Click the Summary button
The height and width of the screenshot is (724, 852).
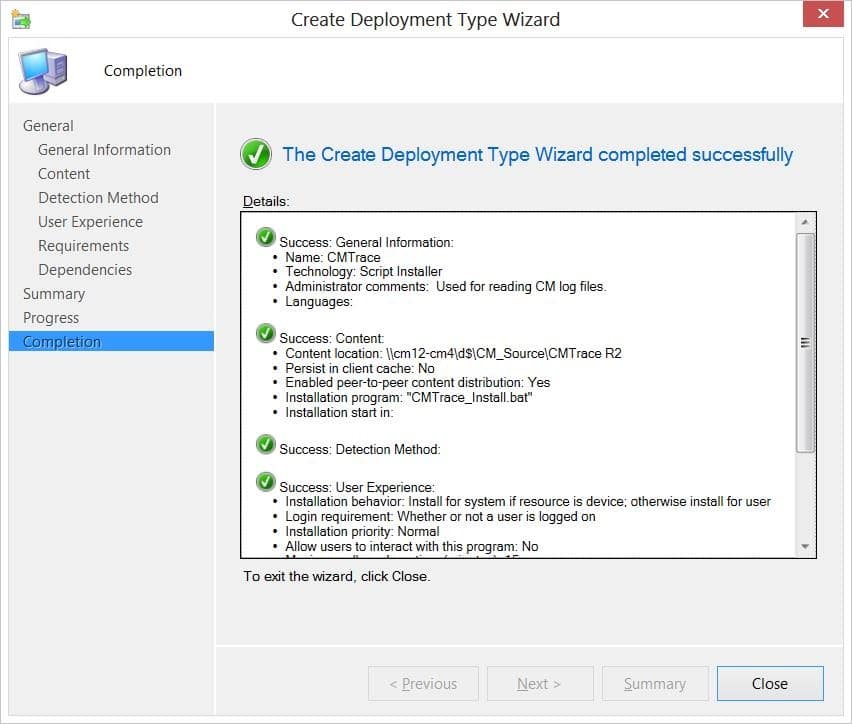[x=655, y=683]
